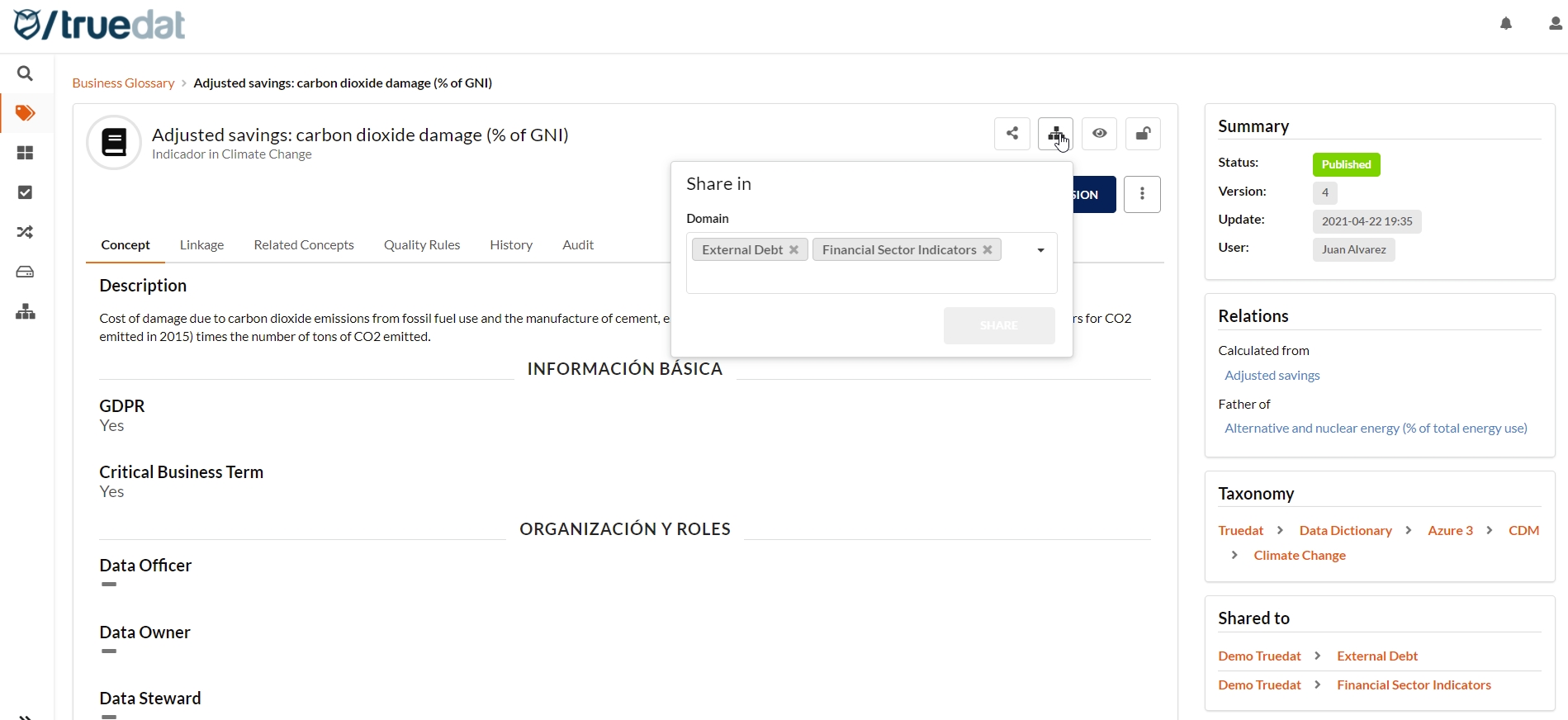The height and width of the screenshot is (720, 1568).
Task: Toggle the eye visibility button
Action: point(1099,134)
